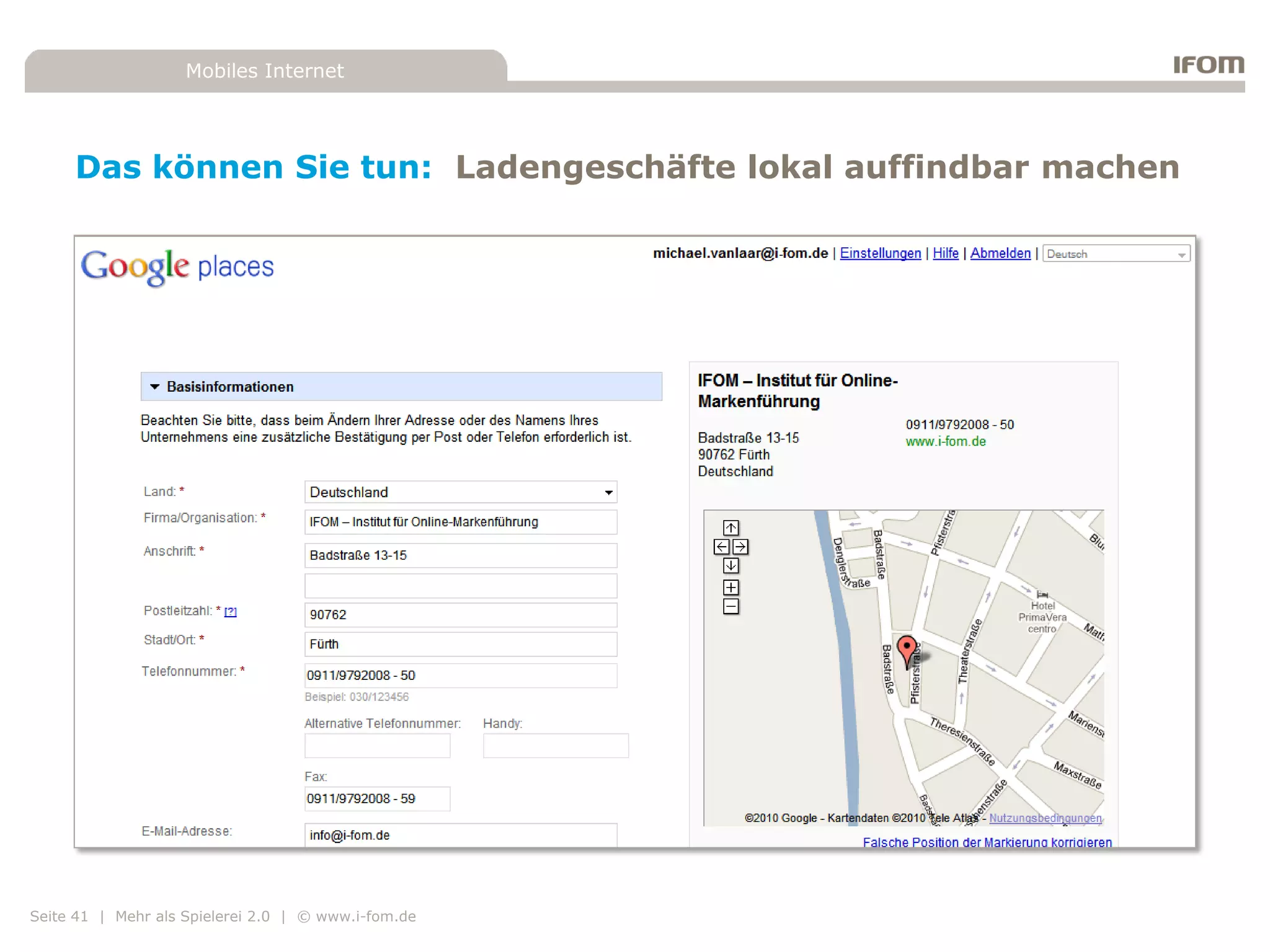
Task: Click the Mobiles Internet tab header
Action: click(x=265, y=71)
